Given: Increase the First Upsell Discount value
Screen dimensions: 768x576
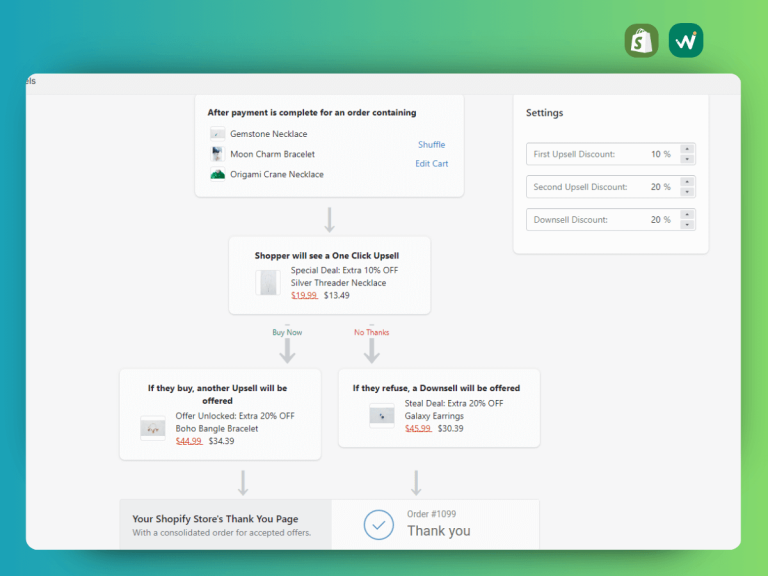Looking at the screenshot, I should coord(687,149).
